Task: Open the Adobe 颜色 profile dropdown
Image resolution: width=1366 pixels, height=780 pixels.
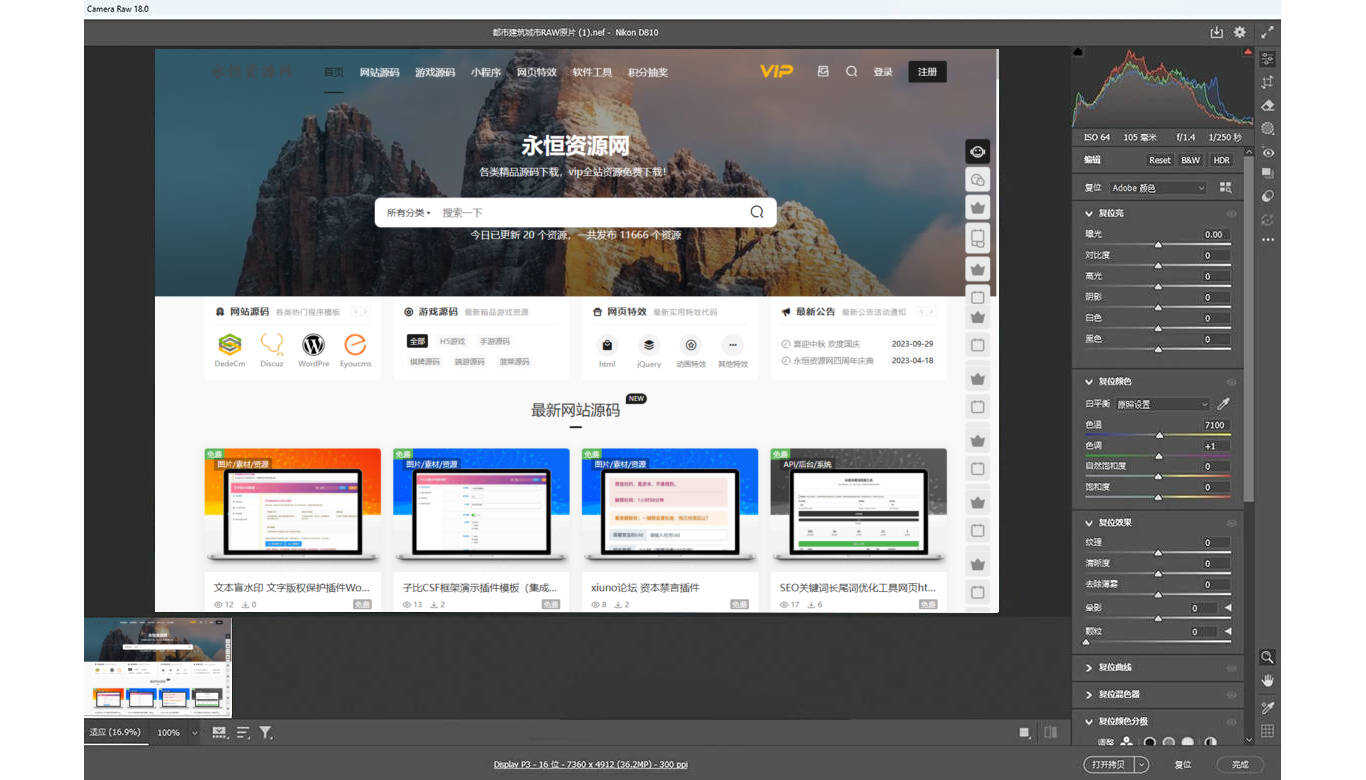Action: pyautogui.click(x=1158, y=188)
